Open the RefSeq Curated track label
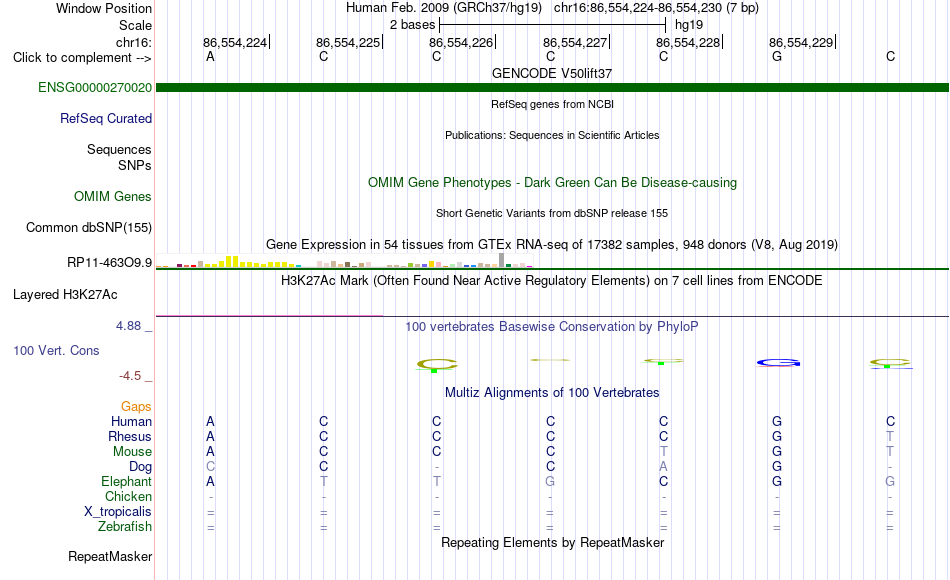 tap(106, 118)
